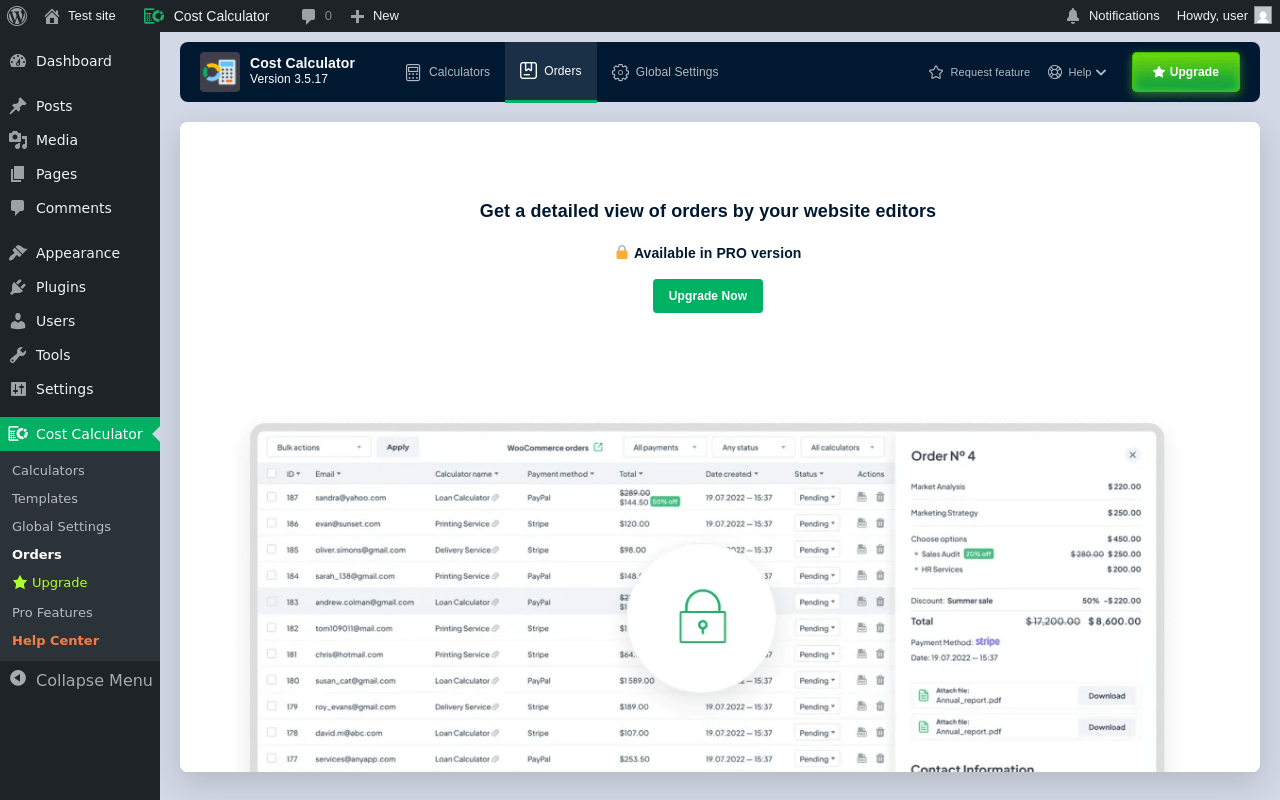Click the green Upgrade header button
Image resolution: width=1280 pixels, height=800 pixels.
click(x=1186, y=72)
